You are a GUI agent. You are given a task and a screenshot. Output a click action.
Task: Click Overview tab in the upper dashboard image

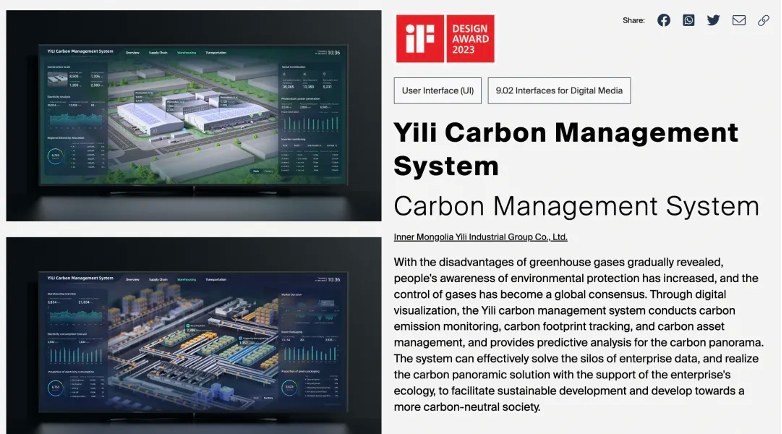coord(132,52)
